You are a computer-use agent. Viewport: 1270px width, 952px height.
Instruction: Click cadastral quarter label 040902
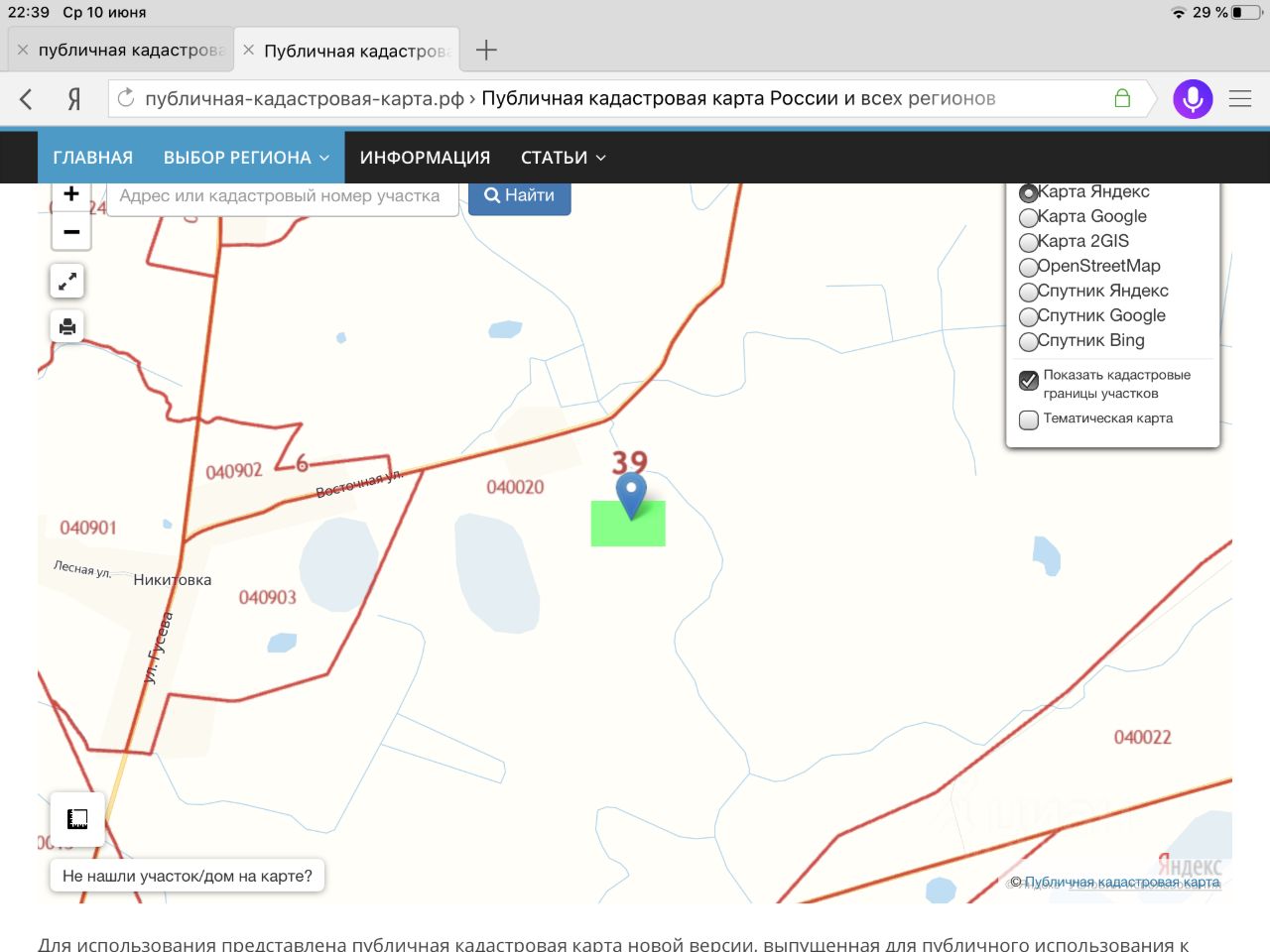point(234,471)
